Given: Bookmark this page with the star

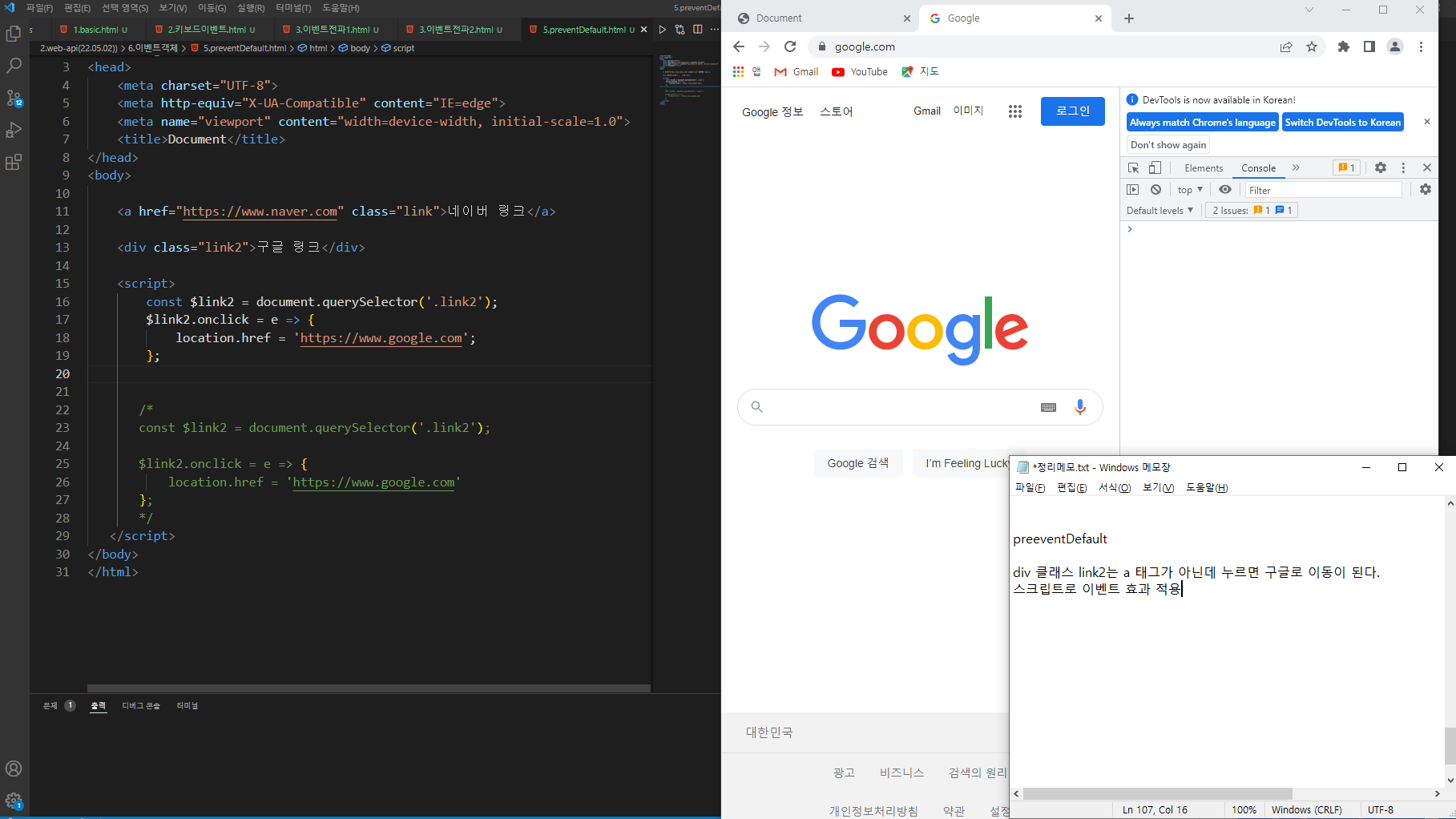Looking at the screenshot, I should tap(1312, 46).
